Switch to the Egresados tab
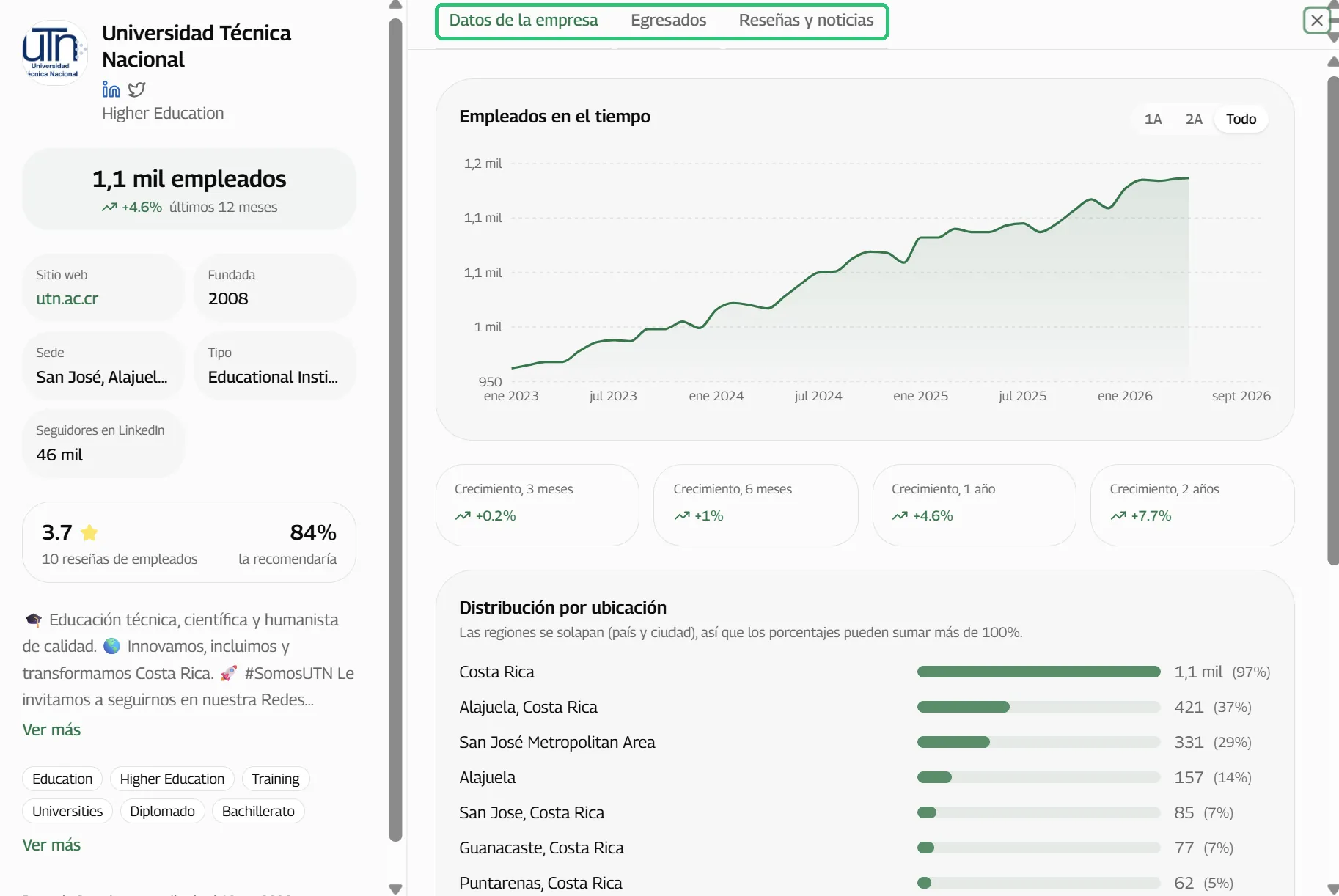This screenshot has width=1339, height=896. pyautogui.click(x=668, y=21)
